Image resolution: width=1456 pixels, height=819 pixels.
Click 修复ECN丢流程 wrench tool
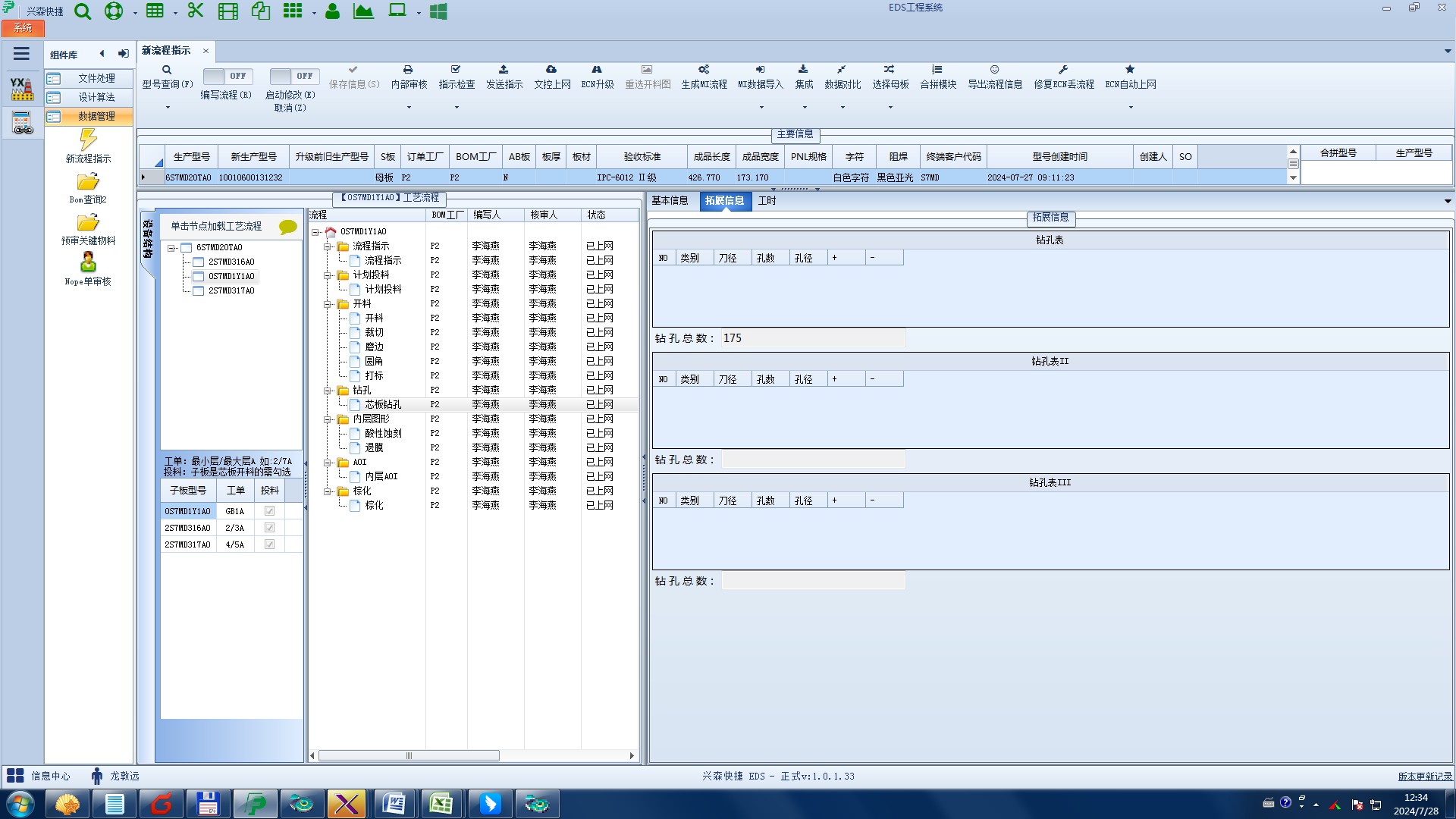1064,77
